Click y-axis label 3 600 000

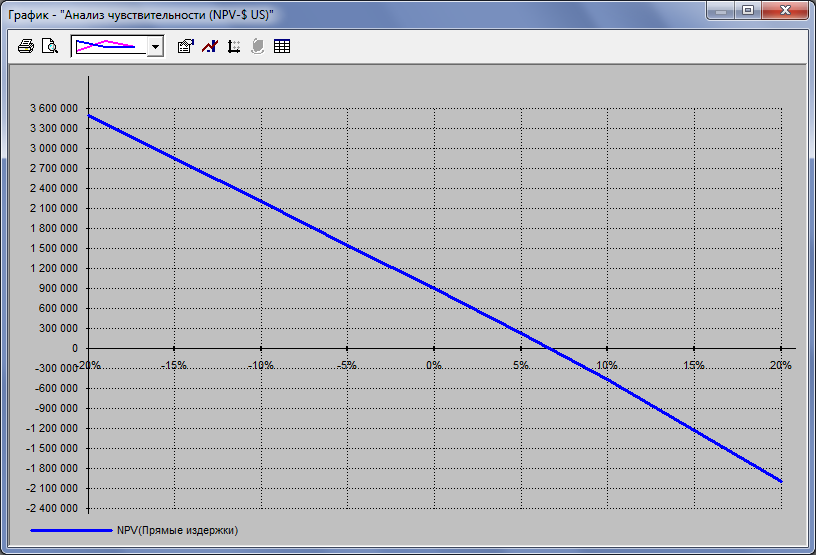(54, 108)
